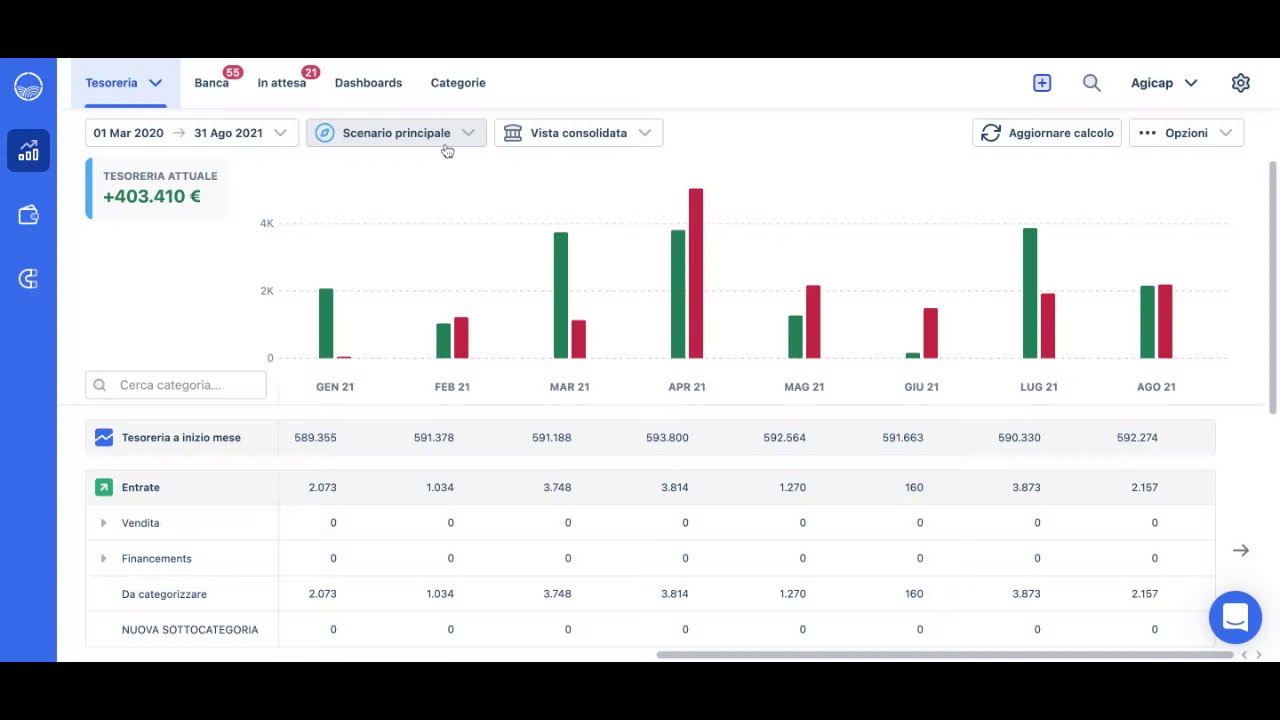Expand the Financements category row
This screenshot has width=1280, height=720.
pyautogui.click(x=103, y=558)
